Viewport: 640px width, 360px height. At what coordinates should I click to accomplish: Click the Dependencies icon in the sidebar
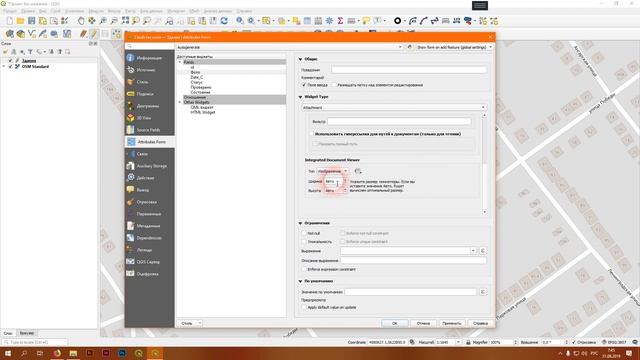[131, 238]
